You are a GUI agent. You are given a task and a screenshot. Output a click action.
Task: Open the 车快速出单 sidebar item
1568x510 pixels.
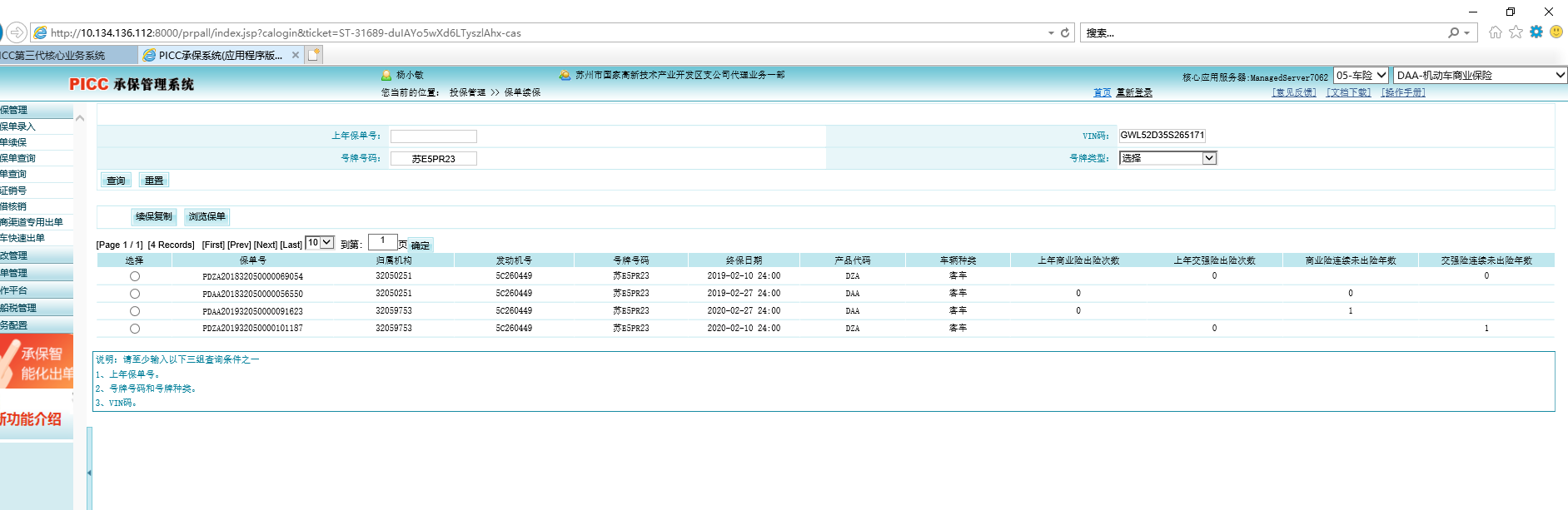tap(22, 238)
